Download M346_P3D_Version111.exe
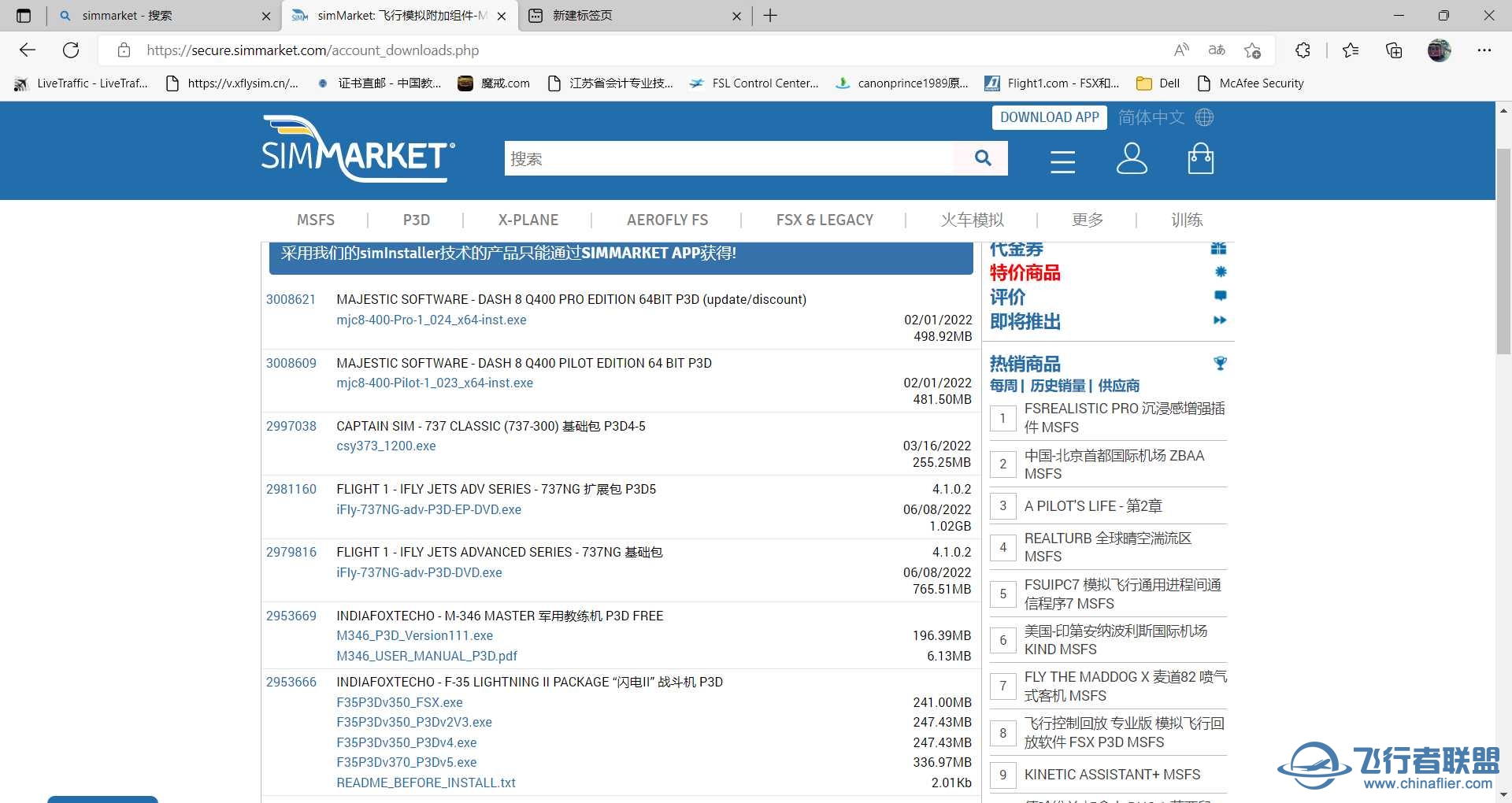 [414, 635]
